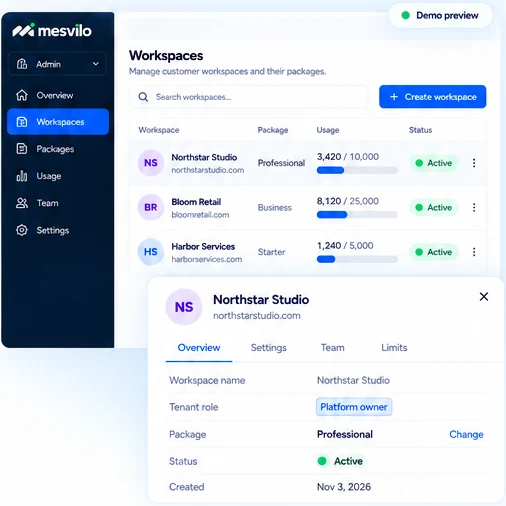Viewport: 506px width, 506px height.
Task: Click the Status column header
Action: [x=421, y=130]
